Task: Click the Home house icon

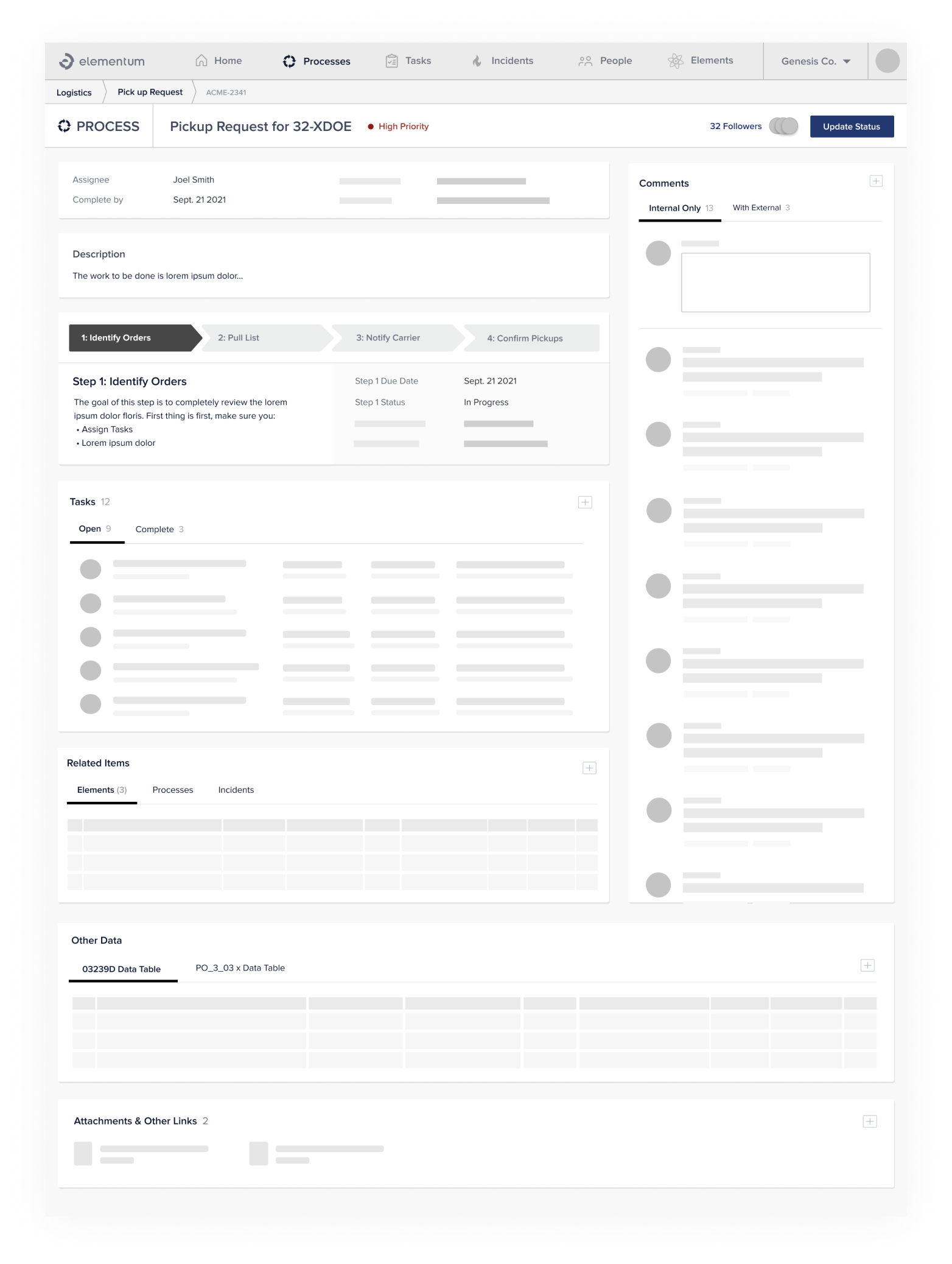Action: pos(201,60)
